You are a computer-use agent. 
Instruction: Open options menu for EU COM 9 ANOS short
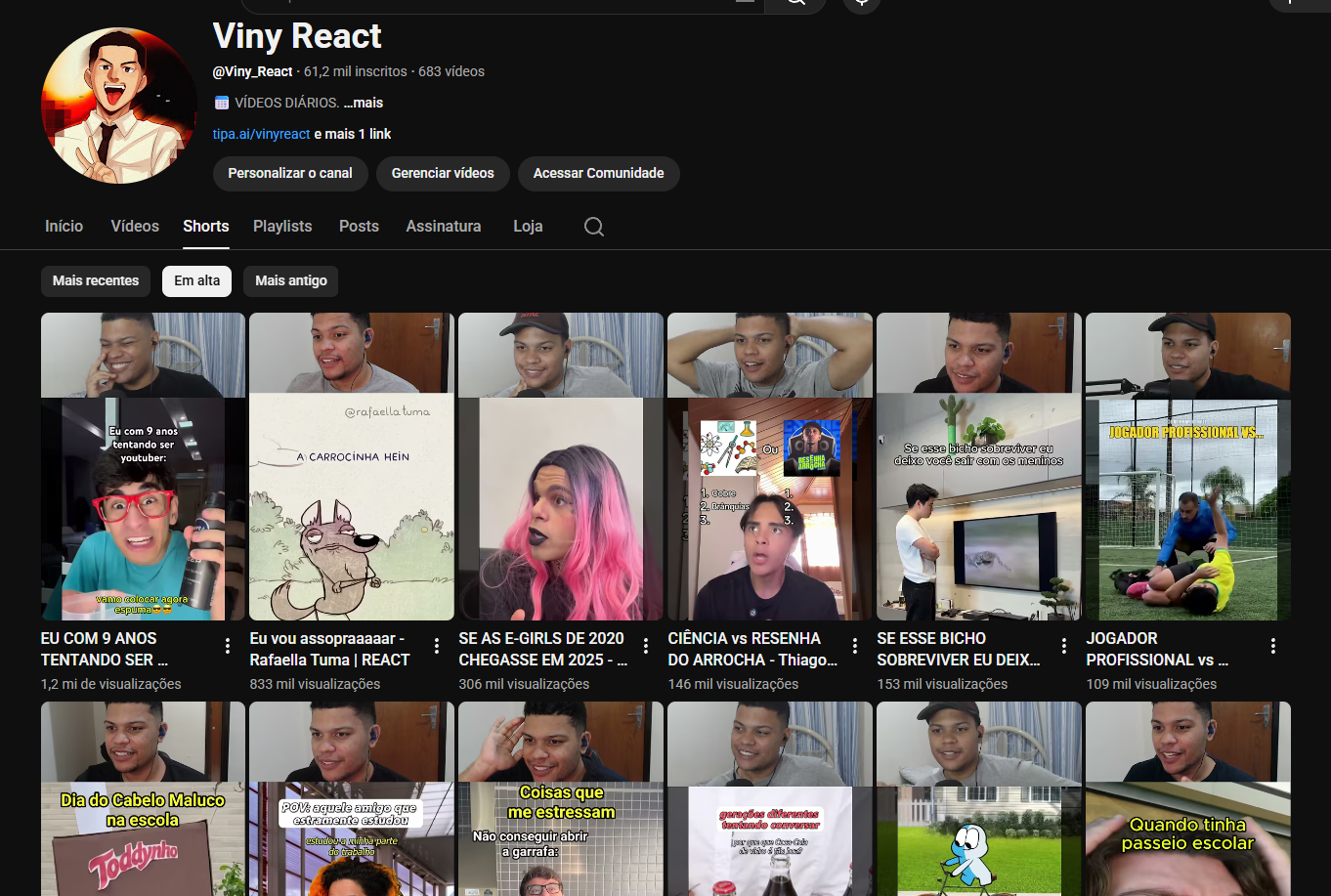228,646
